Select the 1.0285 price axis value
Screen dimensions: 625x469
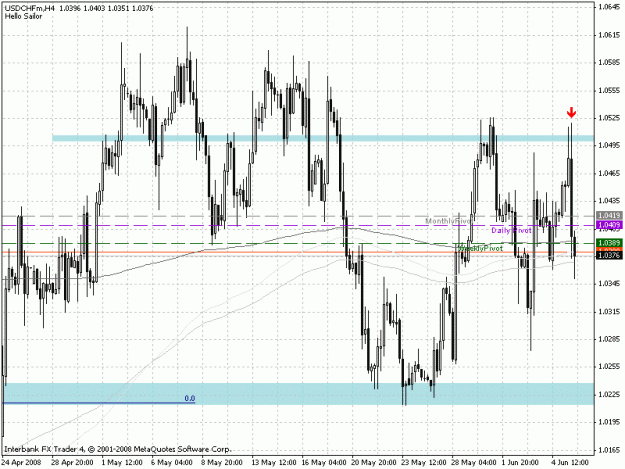tap(609, 339)
